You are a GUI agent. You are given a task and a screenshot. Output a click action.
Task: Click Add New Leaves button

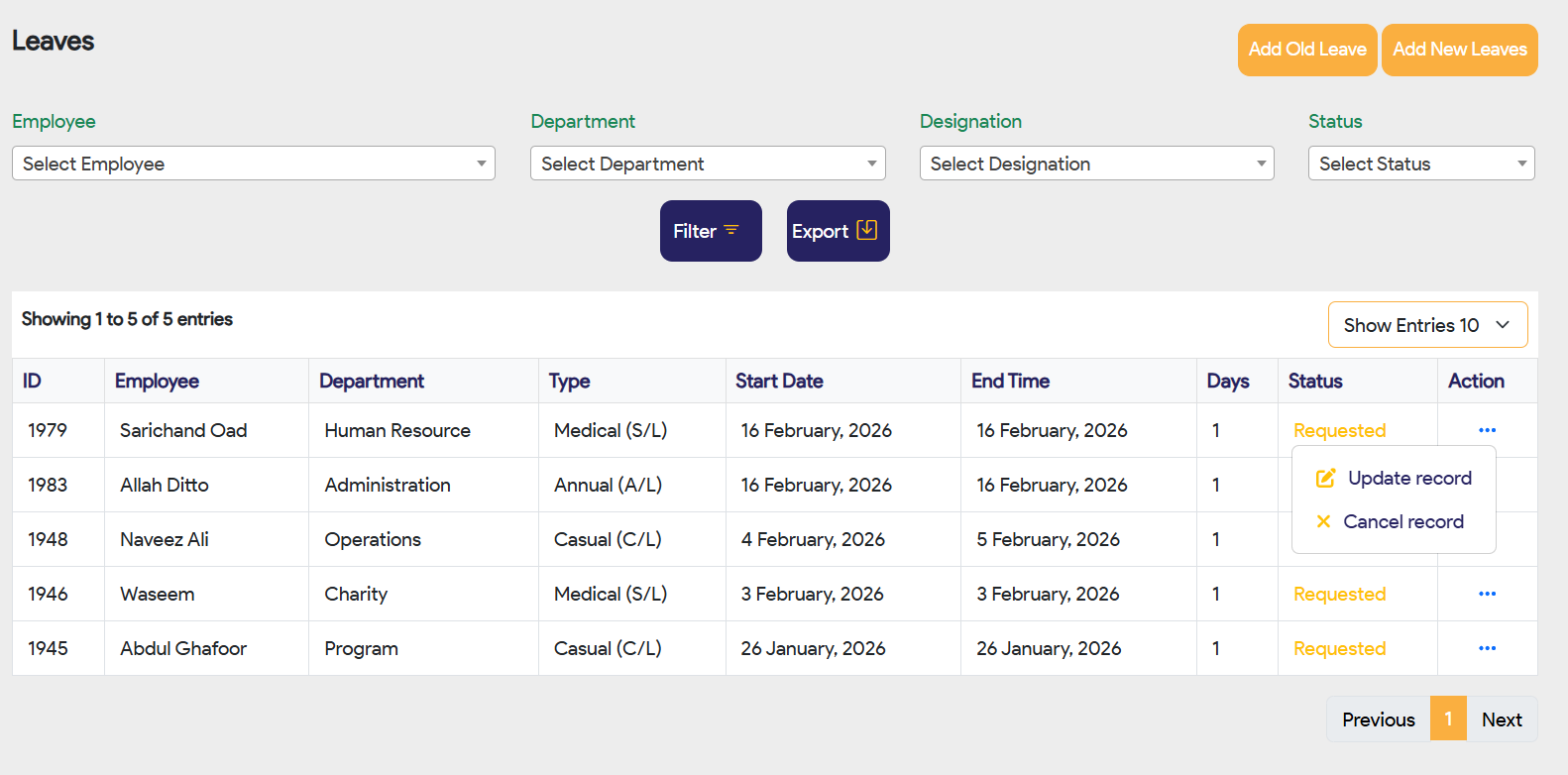click(1459, 50)
